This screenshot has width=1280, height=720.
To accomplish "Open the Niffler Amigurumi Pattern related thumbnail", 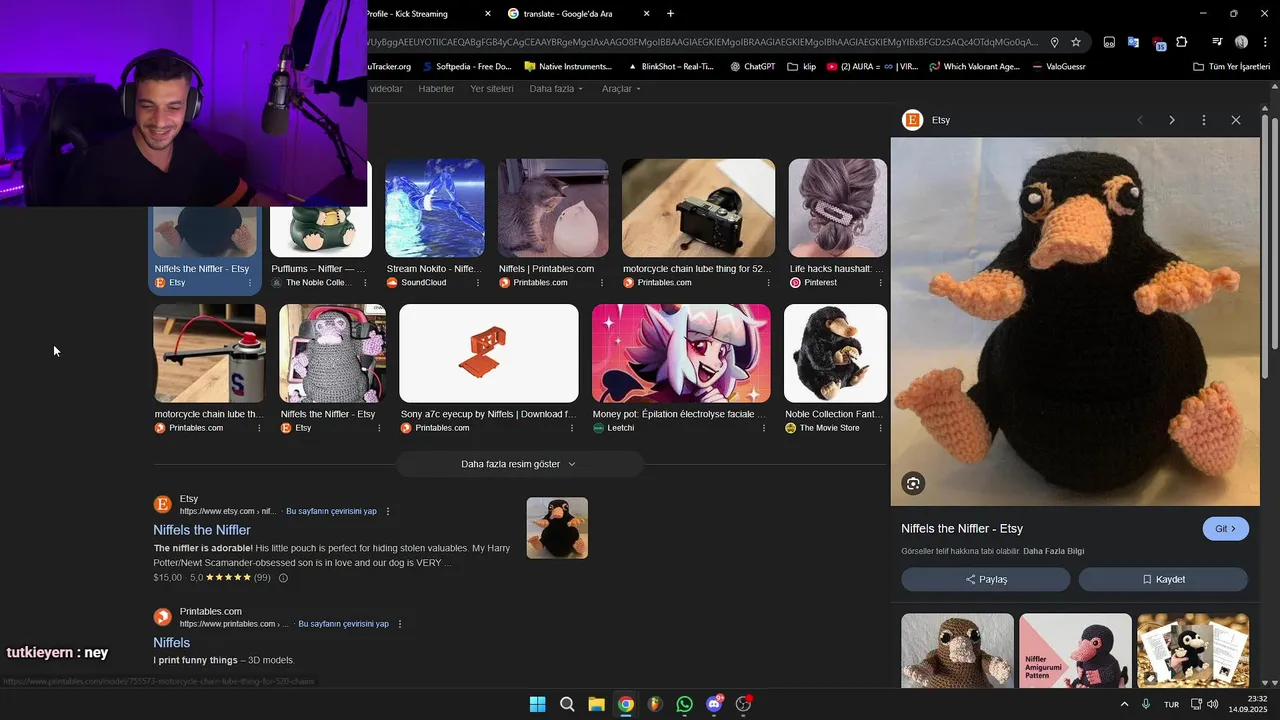I will 1075,650.
